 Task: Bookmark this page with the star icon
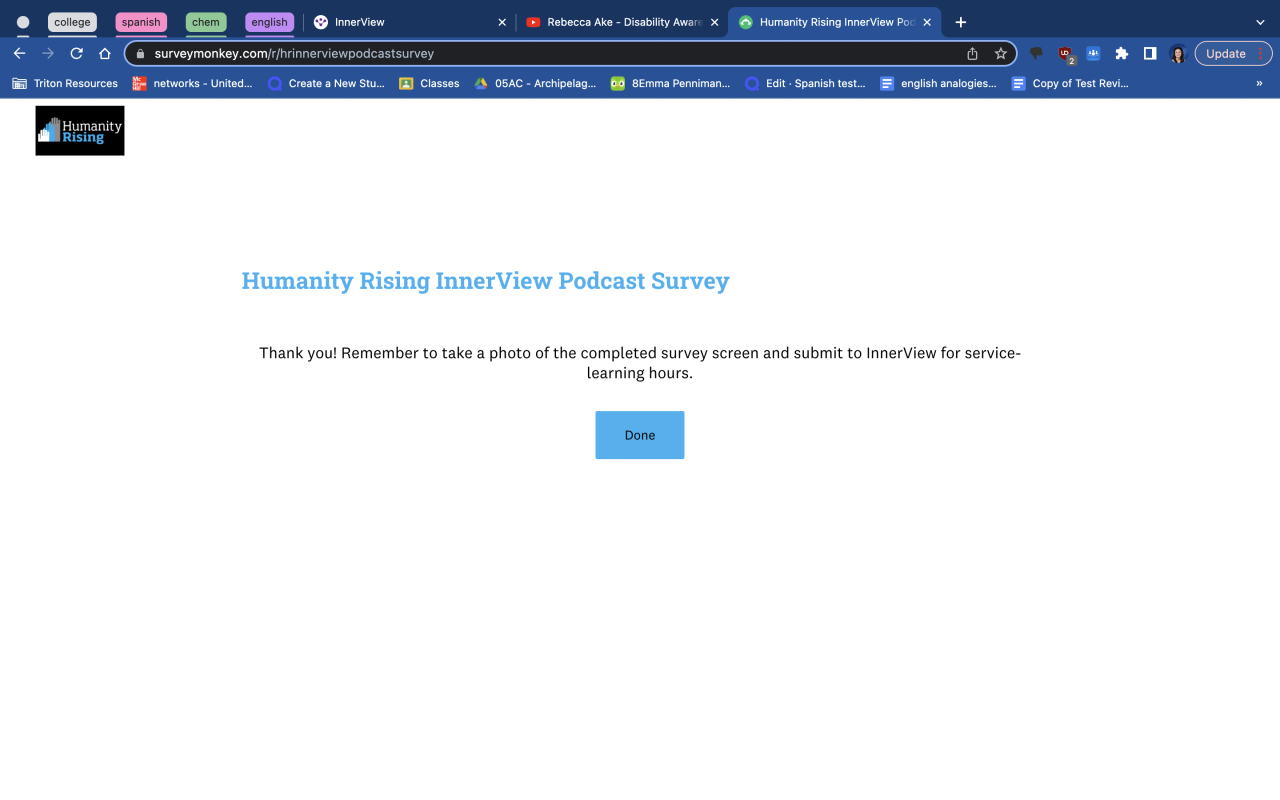(x=1000, y=54)
